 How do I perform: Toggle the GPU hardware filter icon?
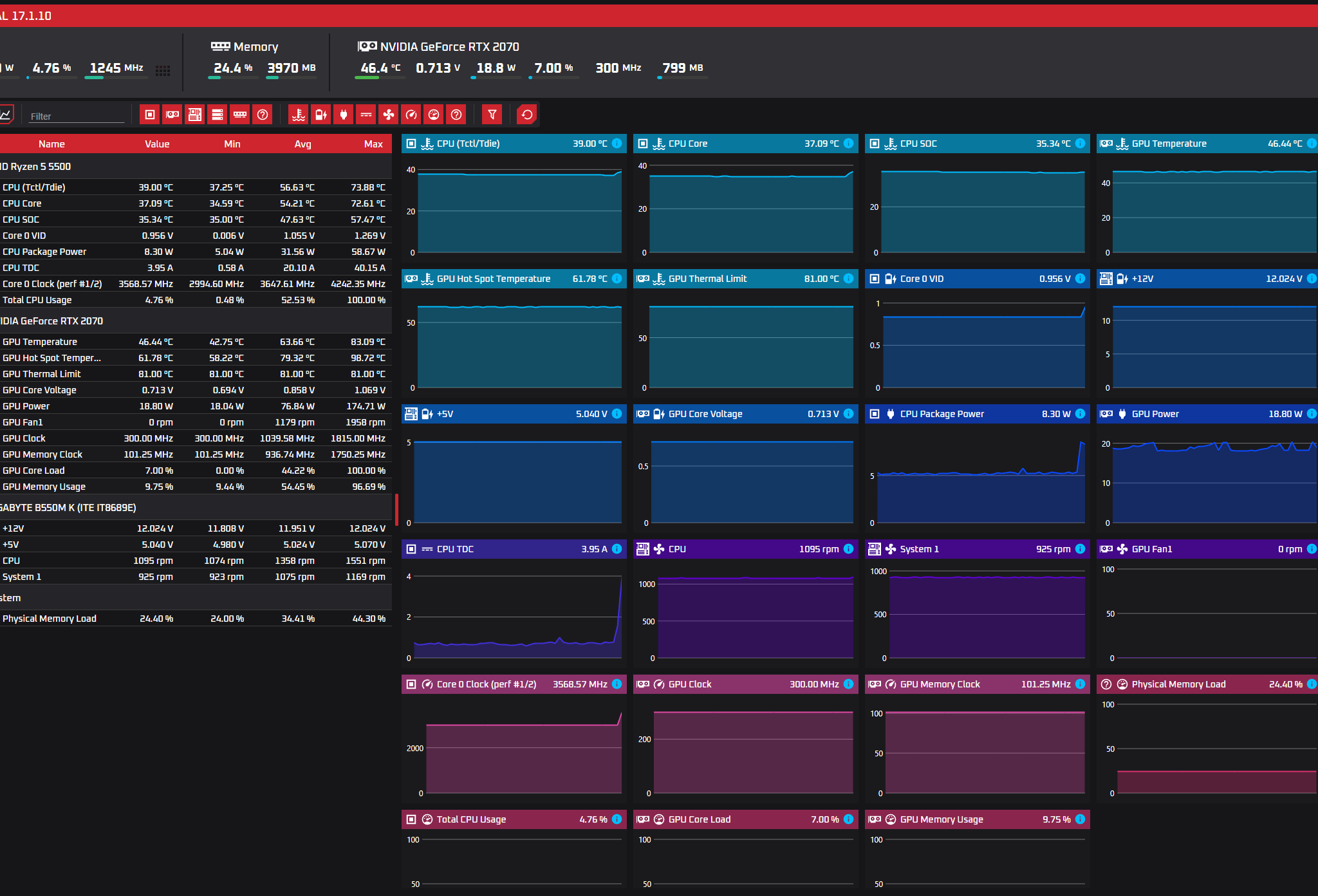tap(172, 115)
